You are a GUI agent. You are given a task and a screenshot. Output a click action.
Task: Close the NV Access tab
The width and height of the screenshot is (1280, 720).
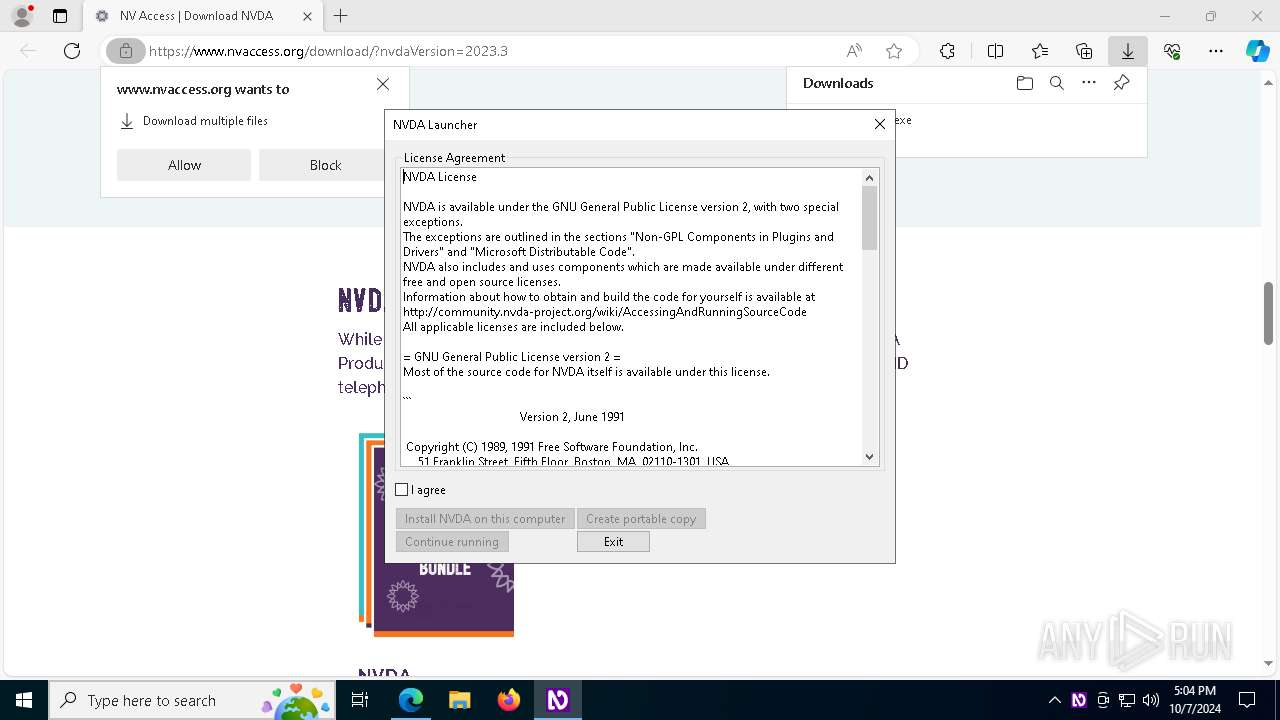click(307, 16)
